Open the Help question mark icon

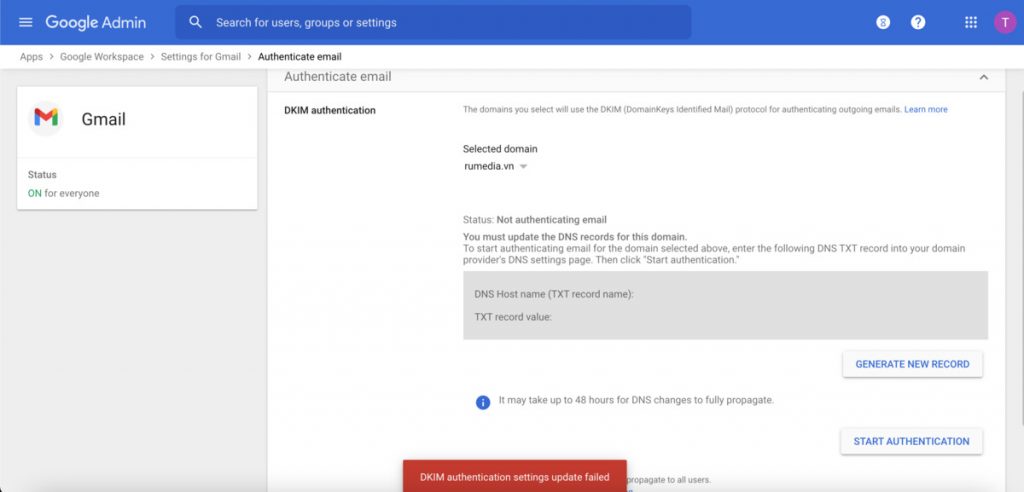pos(918,22)
